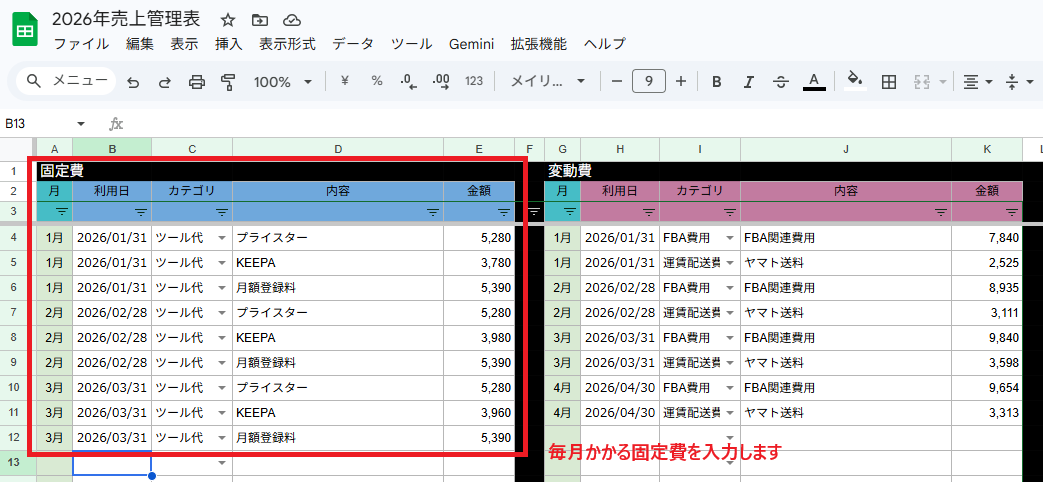Increase font size with plus button
Image resolution: width=1043 pixels, height=482 pixels.
pyautogui.click(x=681, y=82)
